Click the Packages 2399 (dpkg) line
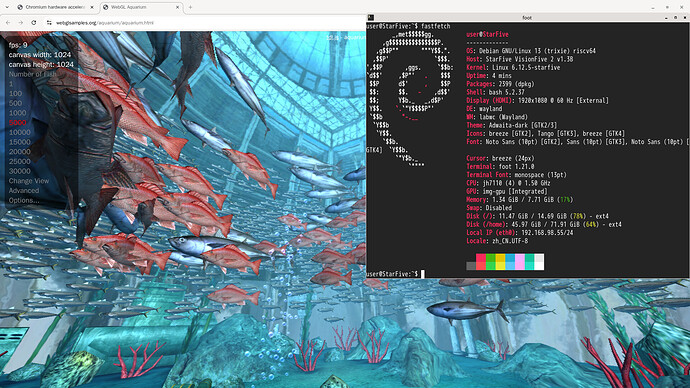The image size is (690, 388). [x=500, y=84]
